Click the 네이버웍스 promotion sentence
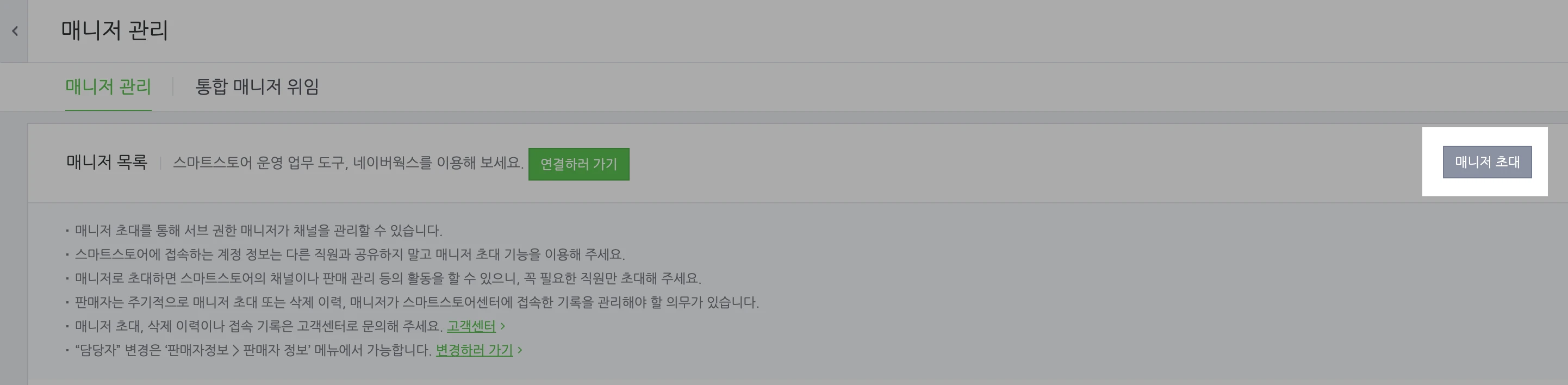 click(x=348, y=163)
